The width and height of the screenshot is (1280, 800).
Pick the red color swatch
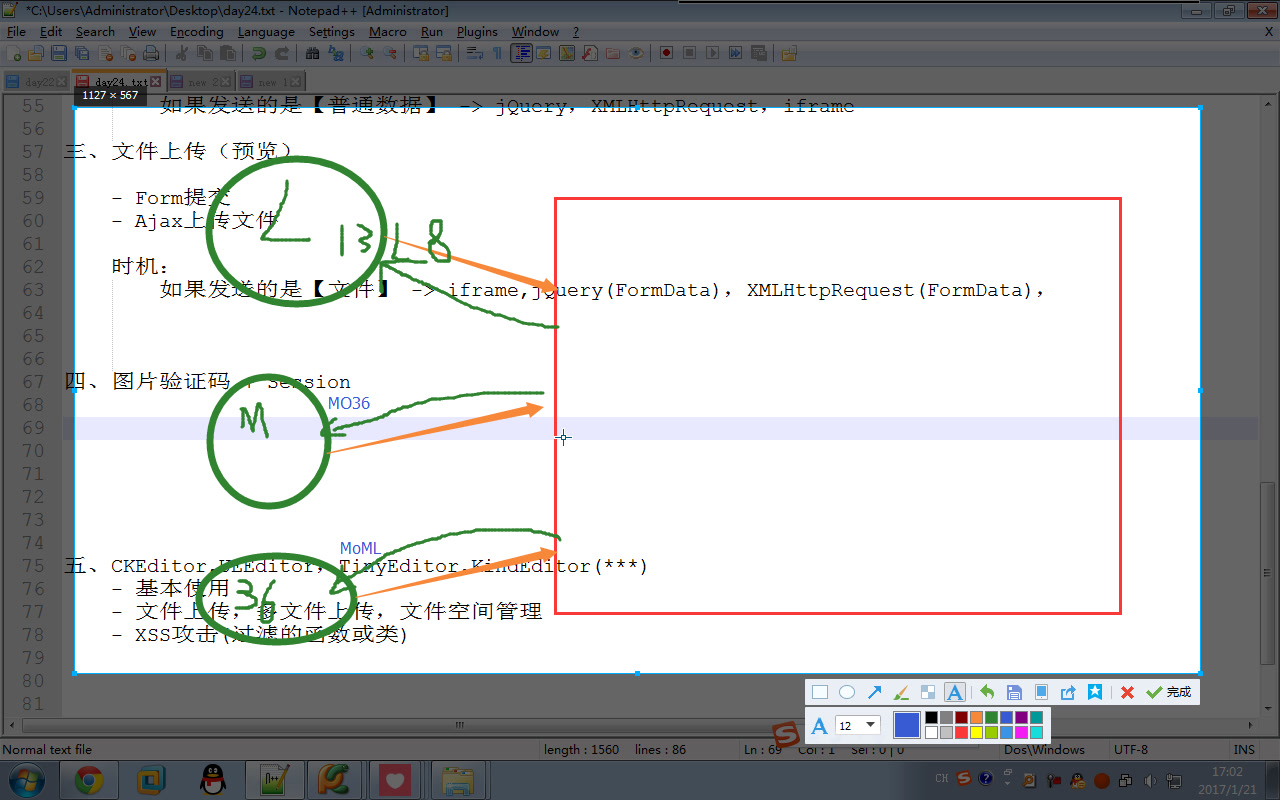pyautogui.click(x=962, y=732)
